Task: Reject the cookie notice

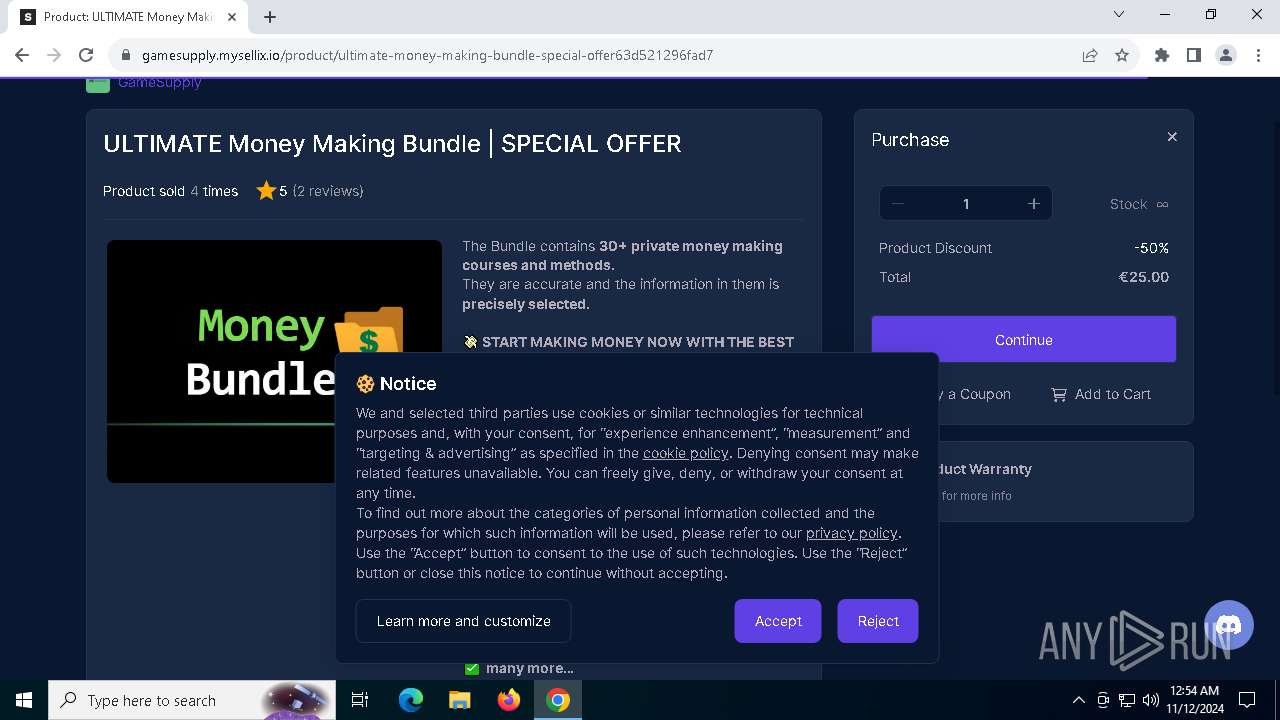Action: point(878,621)
